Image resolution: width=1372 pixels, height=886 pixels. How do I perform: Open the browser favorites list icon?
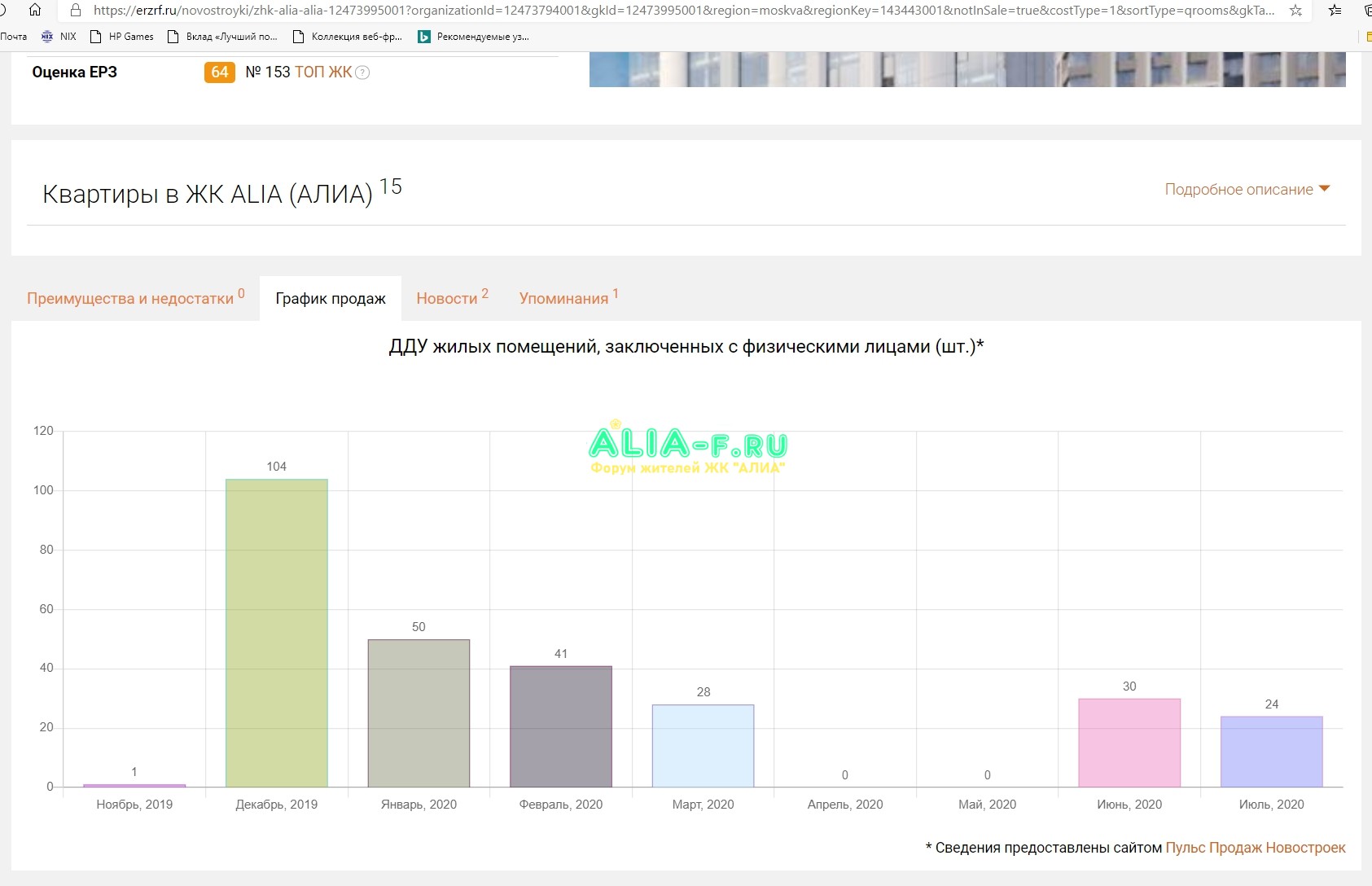(x=1335, y=11)
